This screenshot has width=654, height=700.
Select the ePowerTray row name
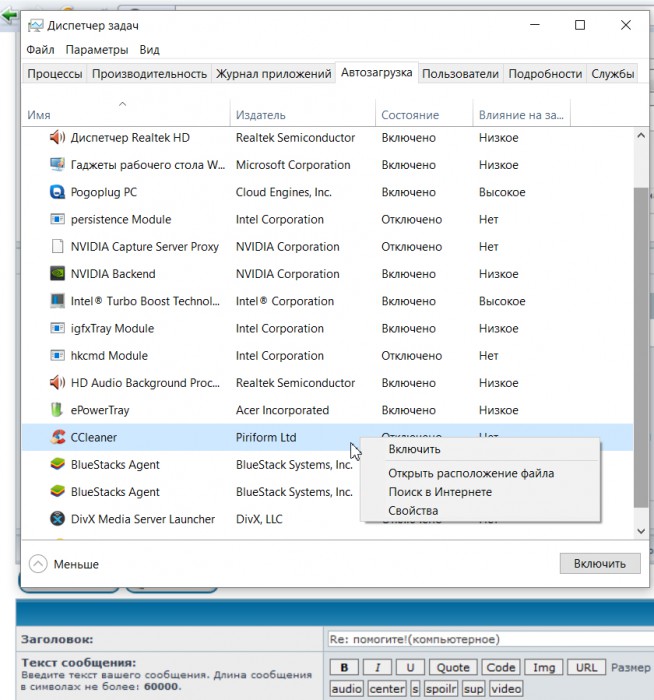[100, 410]
